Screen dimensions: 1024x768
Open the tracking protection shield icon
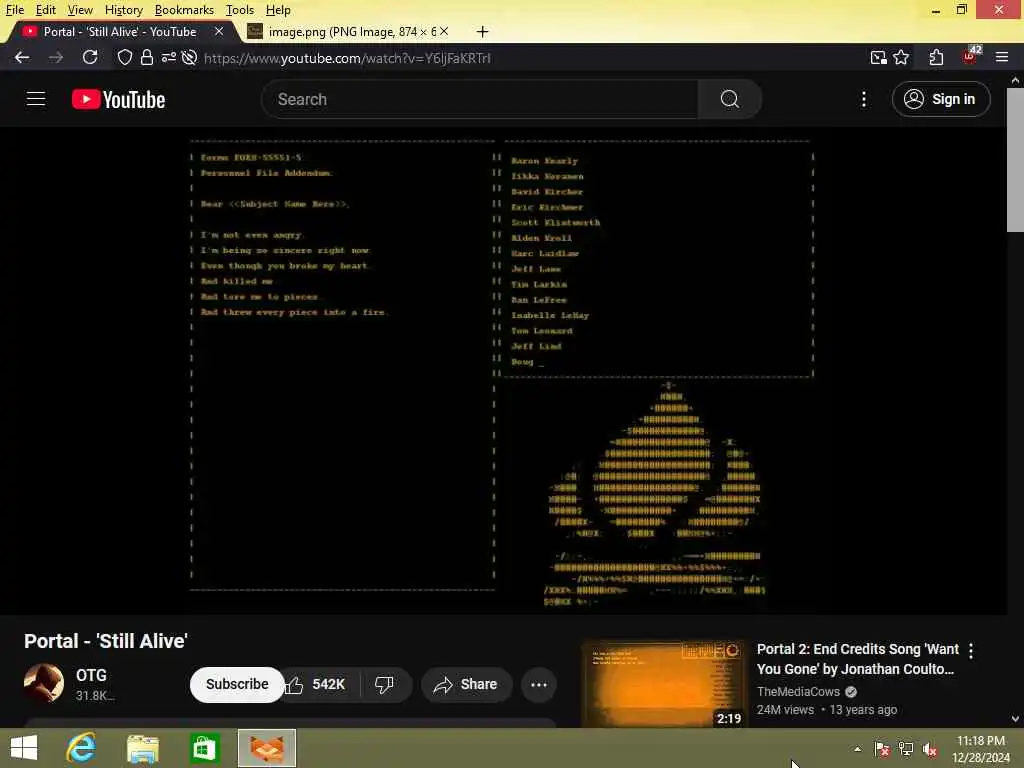(x=124, y=57)
